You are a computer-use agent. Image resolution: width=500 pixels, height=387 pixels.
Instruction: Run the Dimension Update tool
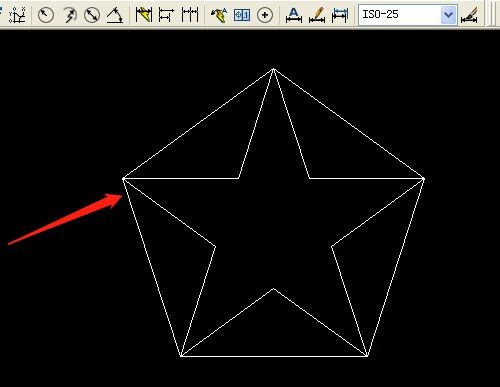[340, 15]
